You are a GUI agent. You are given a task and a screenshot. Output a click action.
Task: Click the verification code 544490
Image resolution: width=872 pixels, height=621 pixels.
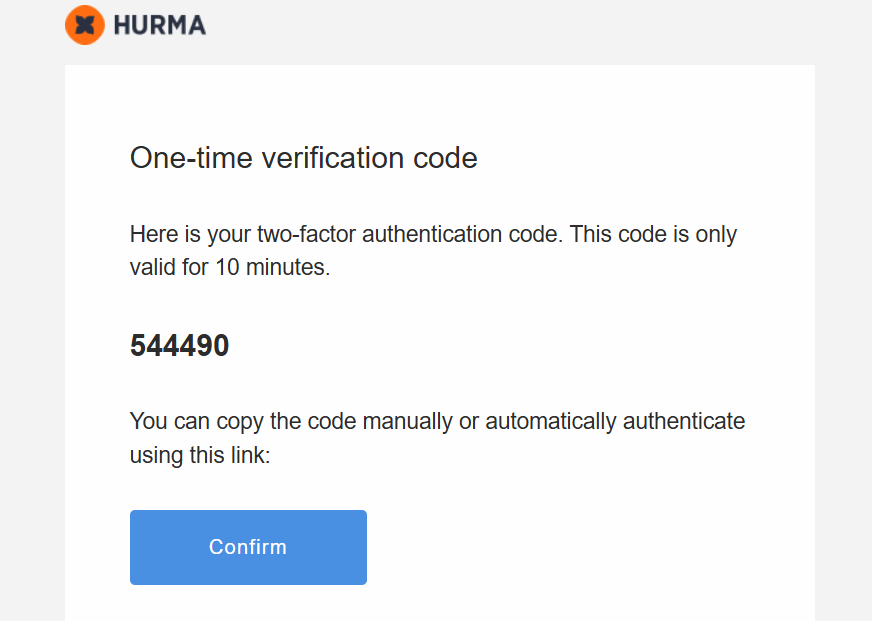pyautogui.click(x=179, y=346)
